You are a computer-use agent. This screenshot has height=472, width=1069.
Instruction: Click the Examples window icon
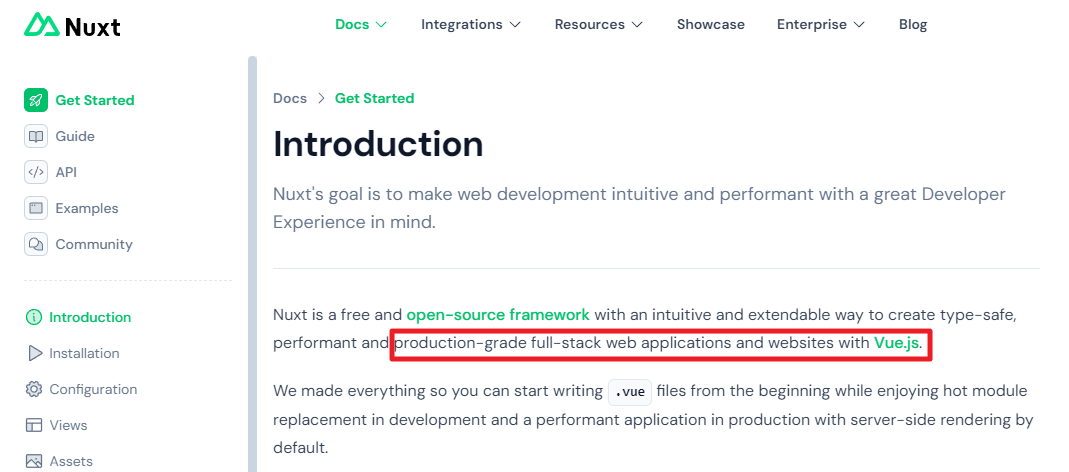(x=35, y=208)
